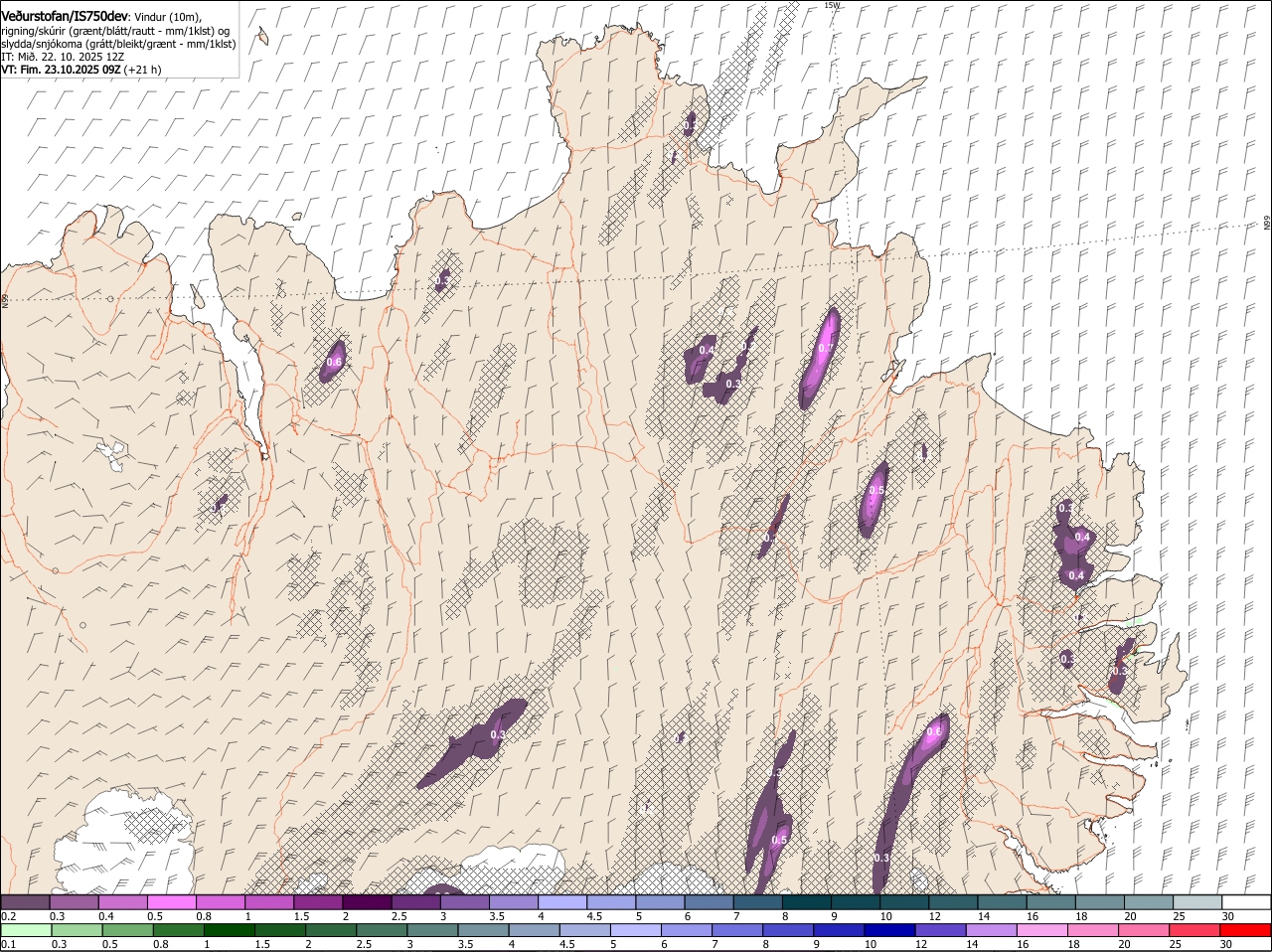1272x952 pixels.
Task: Select the 'IT: Mið. 22. 10. 2025 12Z' line
Action: pos(63,57)
